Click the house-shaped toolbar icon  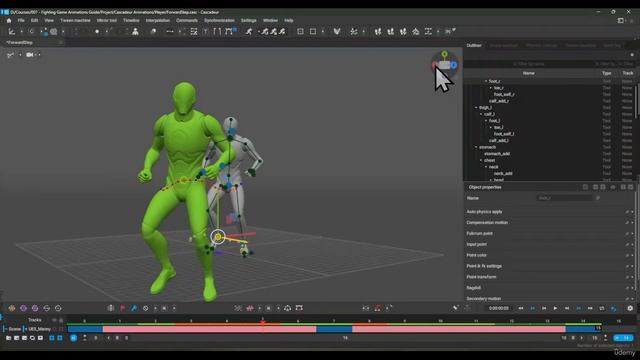[x=416, y=31]
